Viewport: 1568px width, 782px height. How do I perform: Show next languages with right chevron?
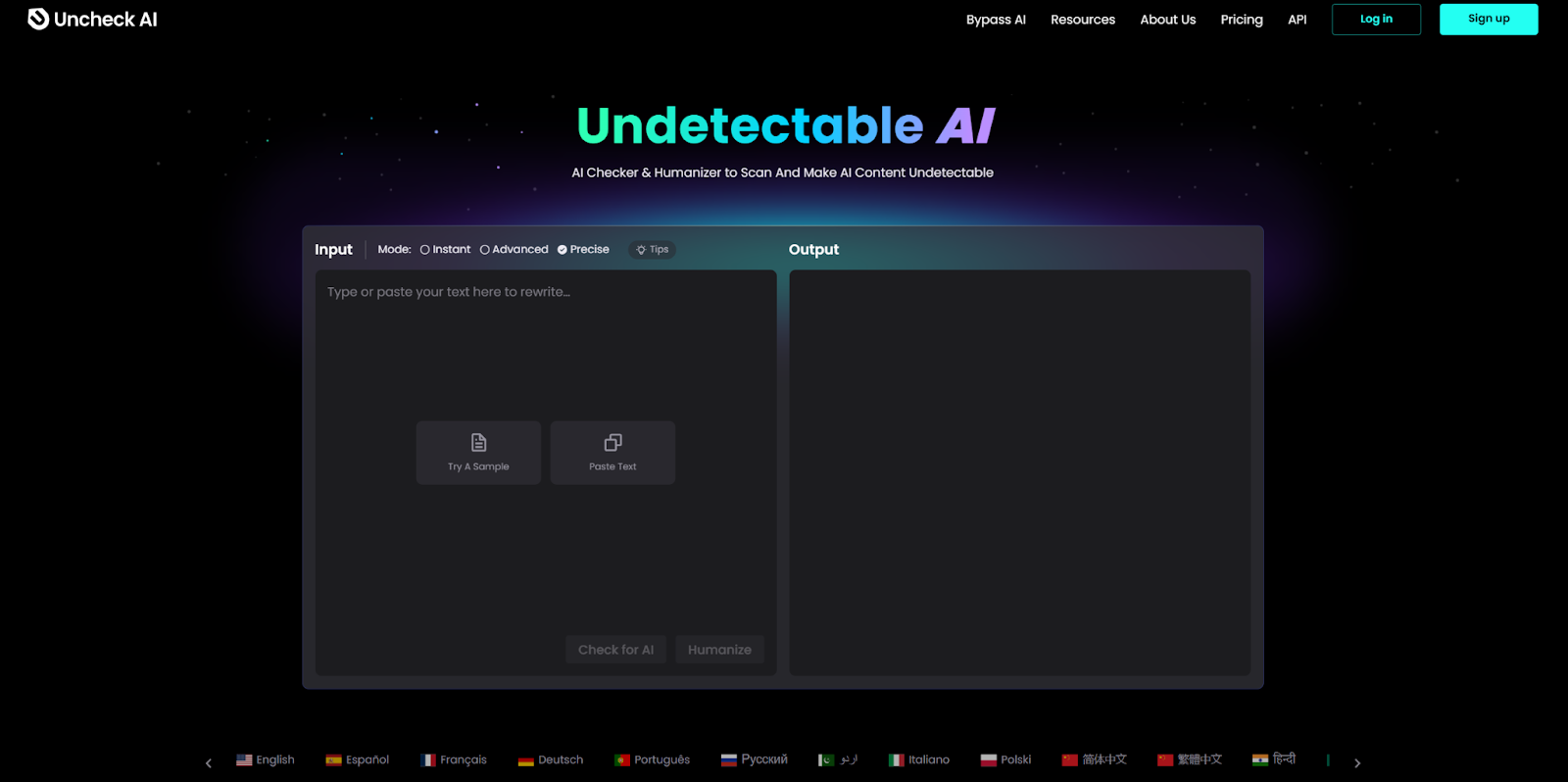click(1357, 763)
